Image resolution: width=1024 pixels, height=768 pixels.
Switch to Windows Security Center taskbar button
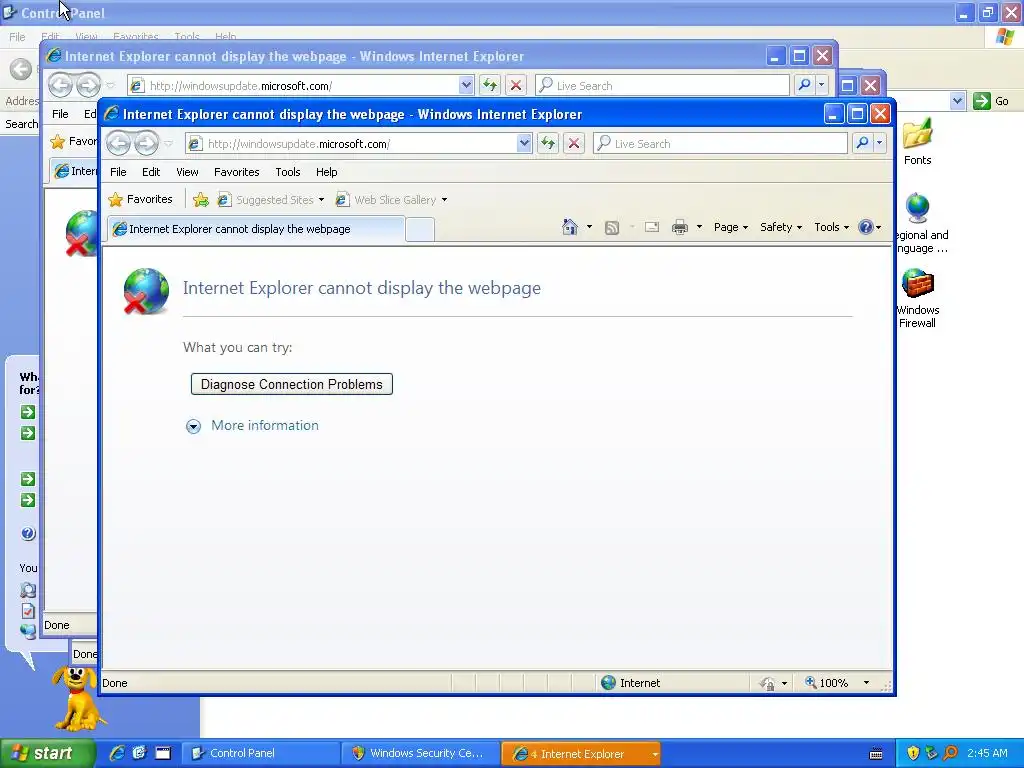click(420, 753)
